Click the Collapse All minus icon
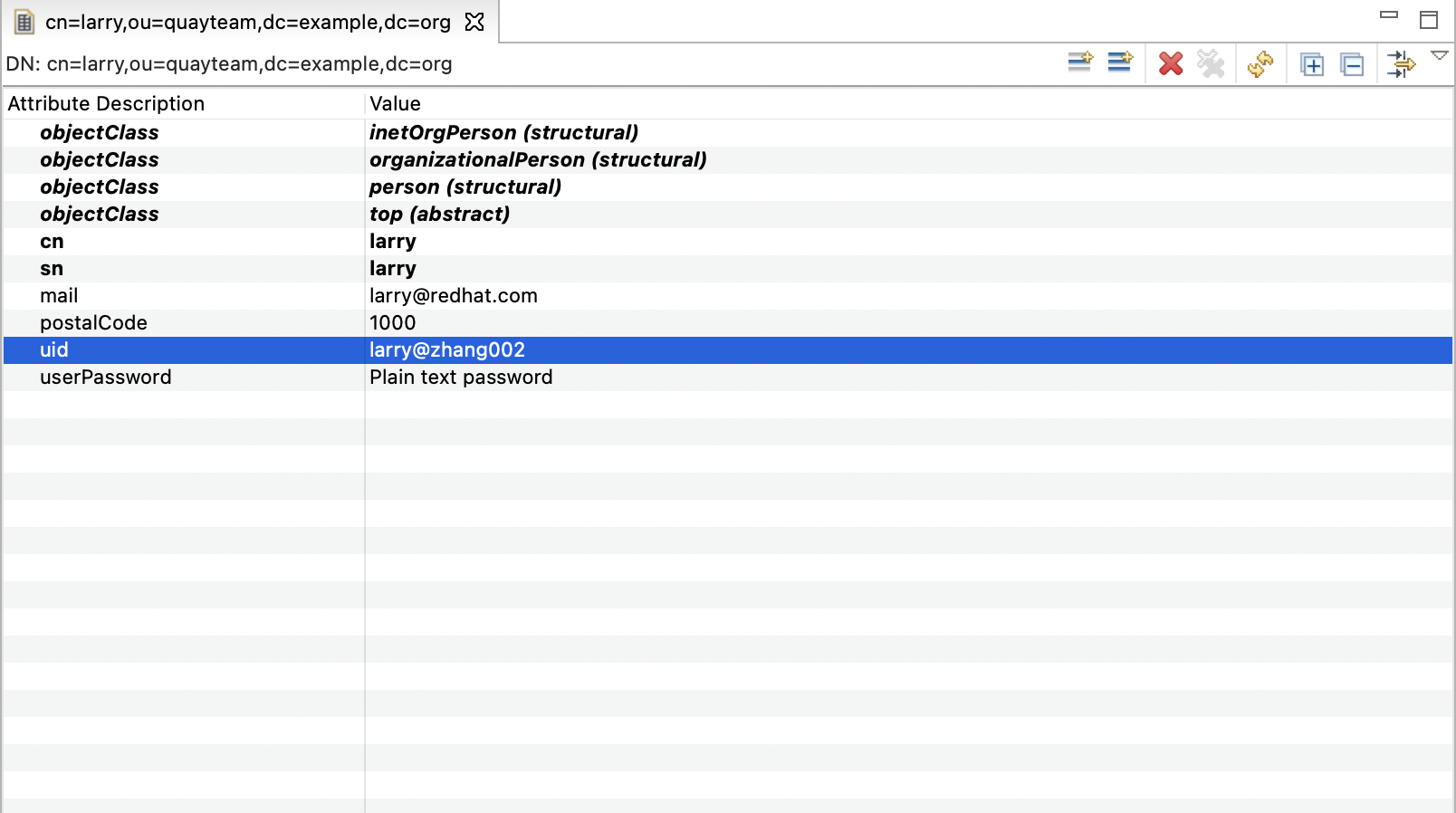The width and height of the screenshot is (1456, 813). (1352, 64)
